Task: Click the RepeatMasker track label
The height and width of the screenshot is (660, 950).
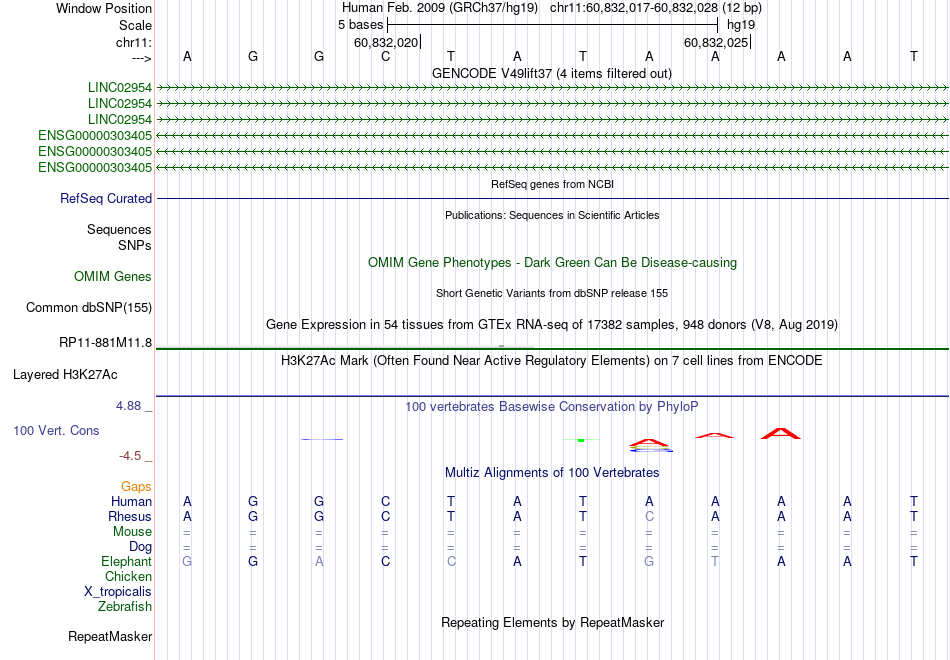Action: click(x=110, y=636)
